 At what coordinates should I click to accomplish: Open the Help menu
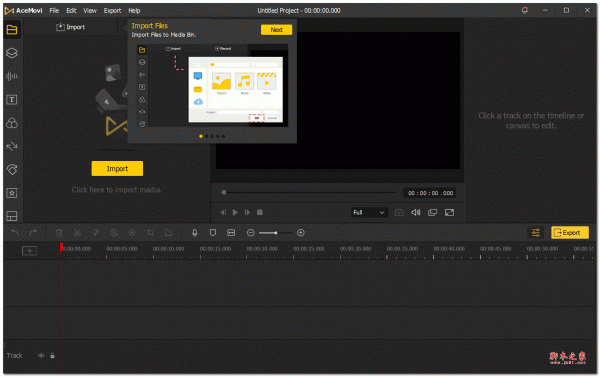pos(134,11)
